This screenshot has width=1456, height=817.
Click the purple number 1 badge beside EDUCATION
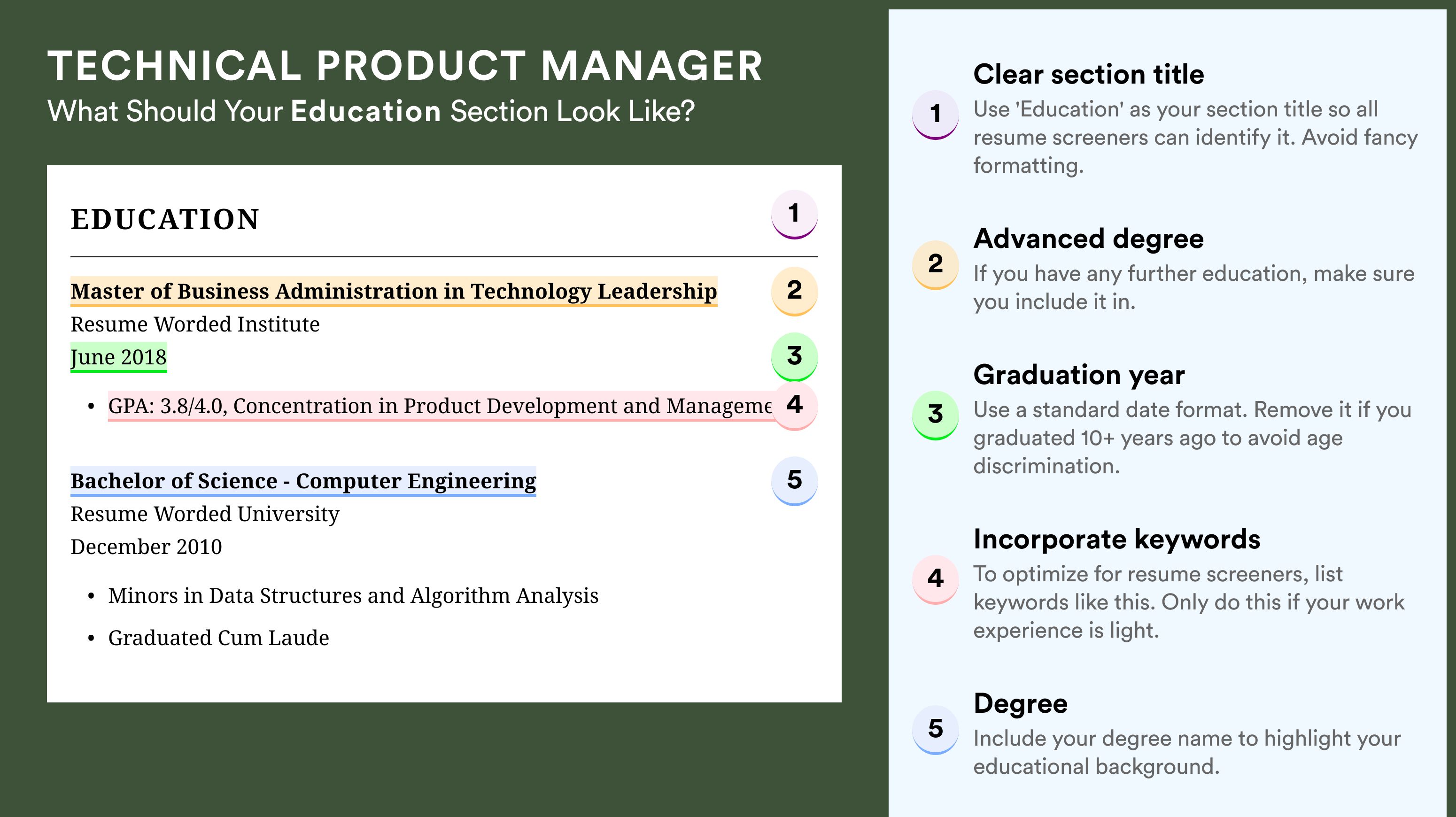point(794,214)
